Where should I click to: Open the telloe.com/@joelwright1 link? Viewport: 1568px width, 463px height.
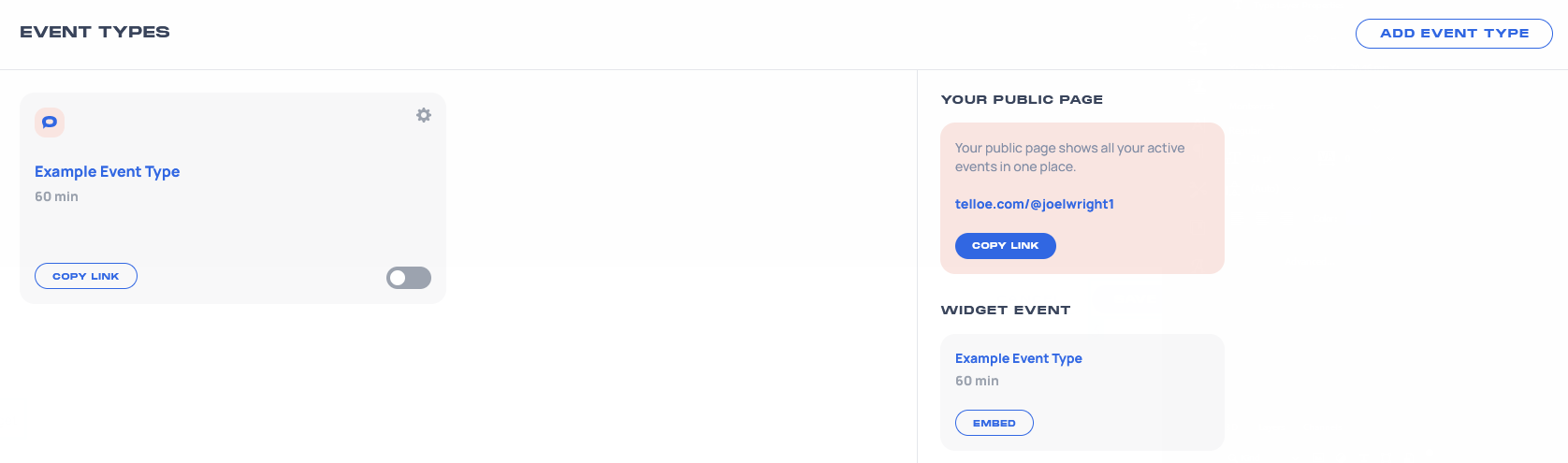click(1035, 204)
